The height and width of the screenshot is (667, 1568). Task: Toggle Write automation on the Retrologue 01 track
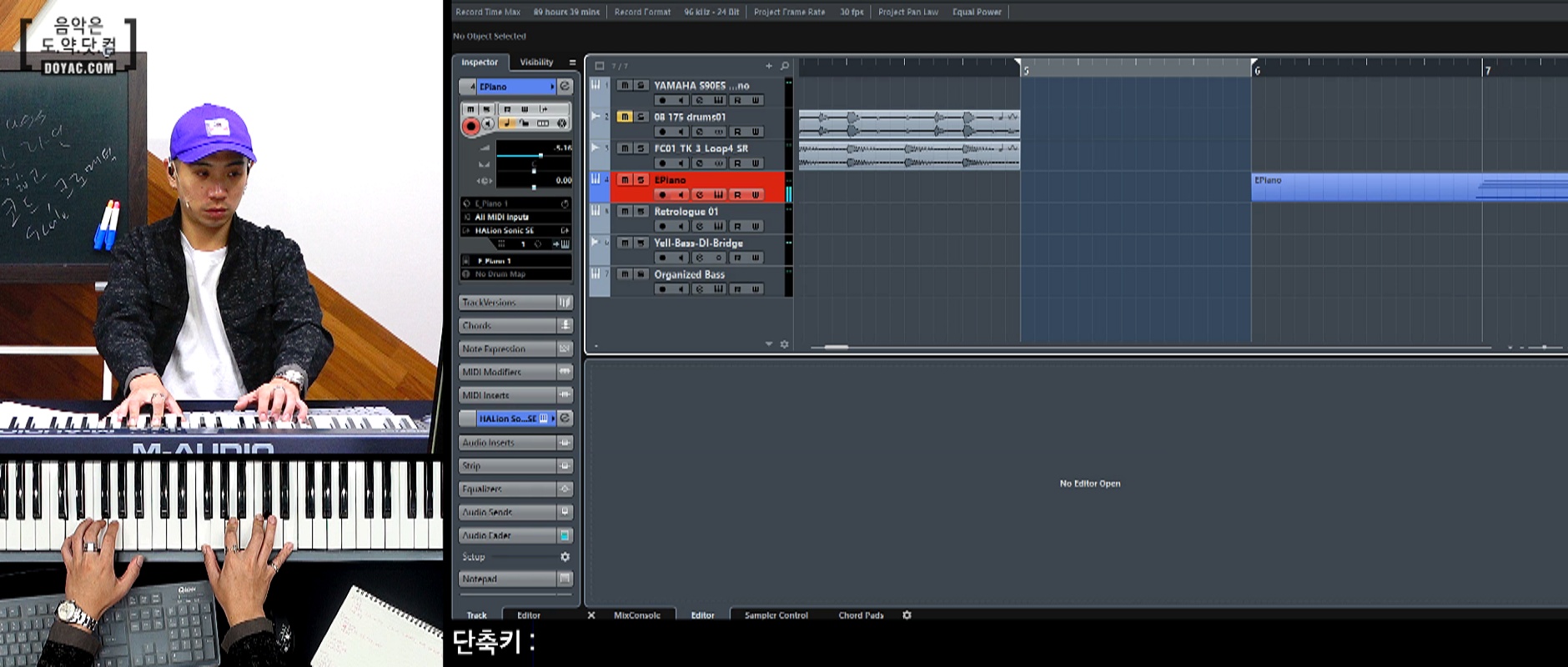(x=756, y=226)
